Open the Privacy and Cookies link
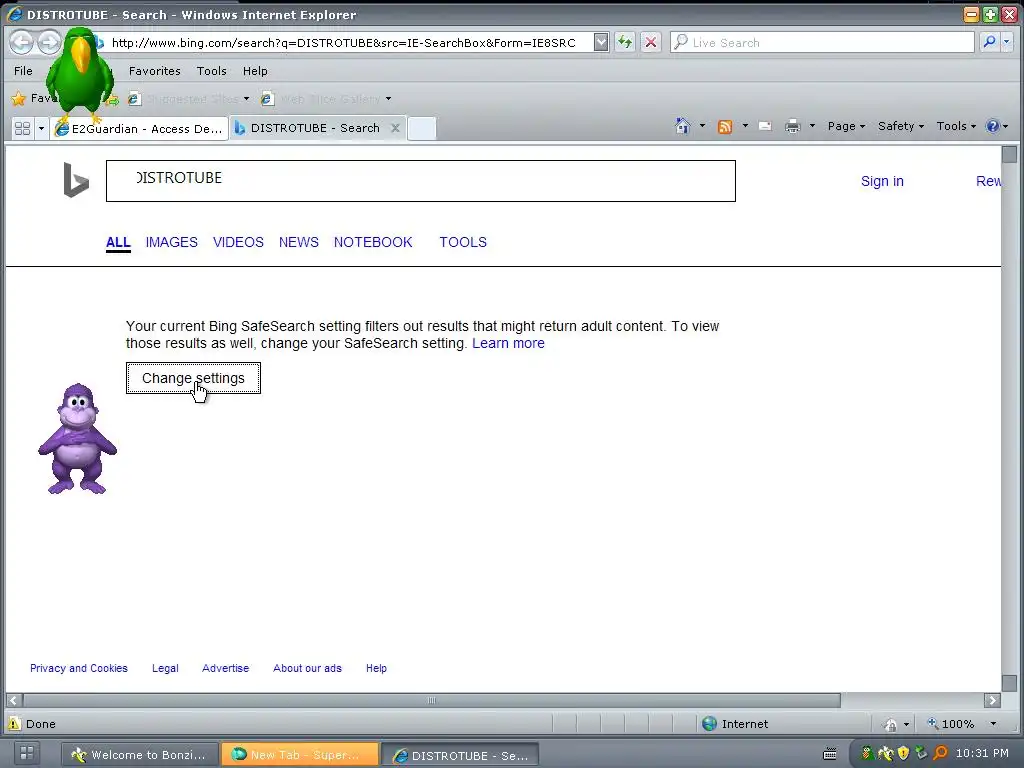The width and height of the screenshot is (1024, 768). tap(78, 668)
